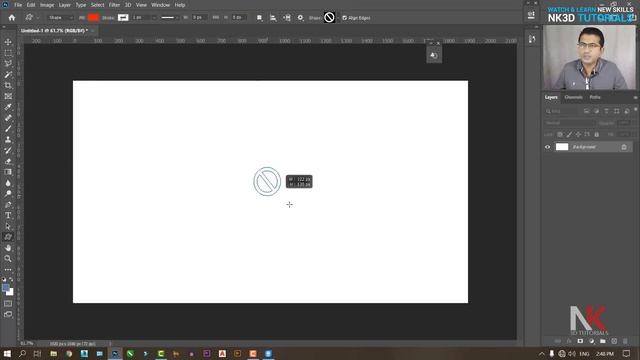The width and height of the screenshot is (640, 360).
Task: Open the stroke width dropdown
Action: [x=153, y=18]
